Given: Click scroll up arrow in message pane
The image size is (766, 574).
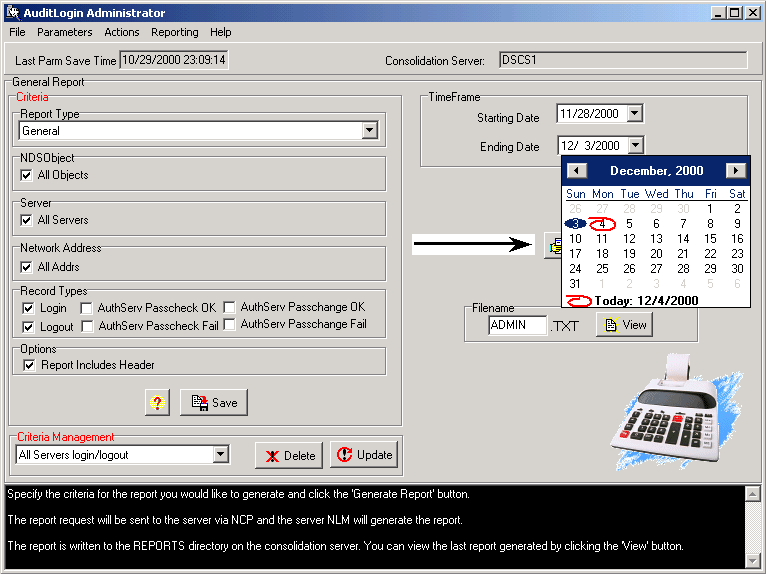Looking at the screenshot, I should [x=753, y=494].
